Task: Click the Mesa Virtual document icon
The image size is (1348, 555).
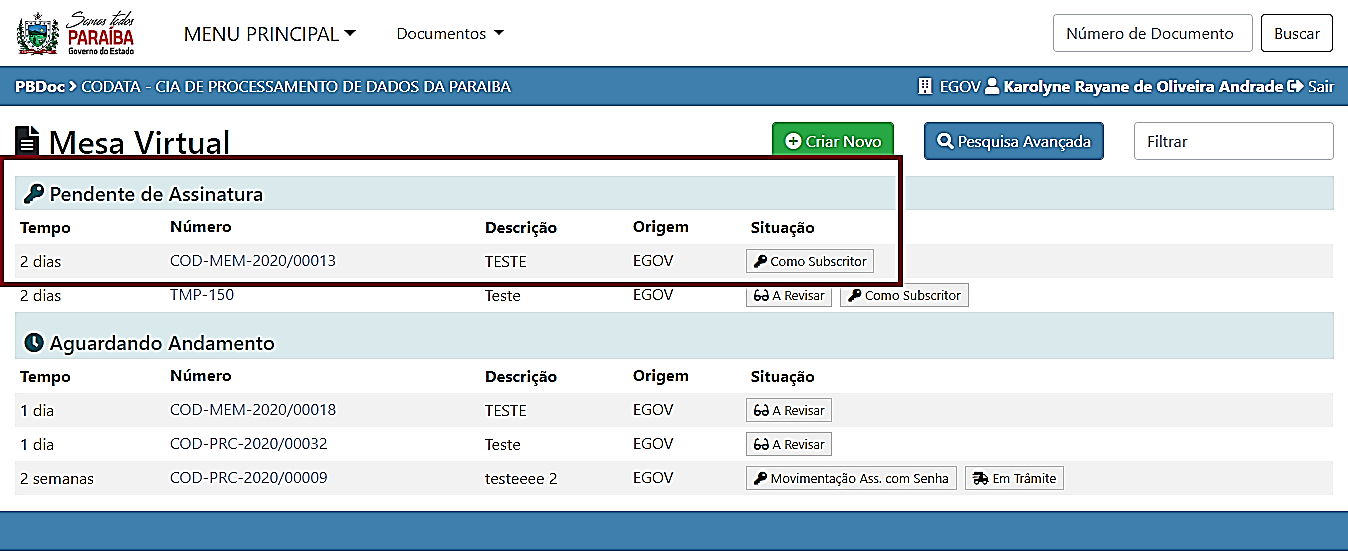Action: pyautogui.click(x=28, y=142)
